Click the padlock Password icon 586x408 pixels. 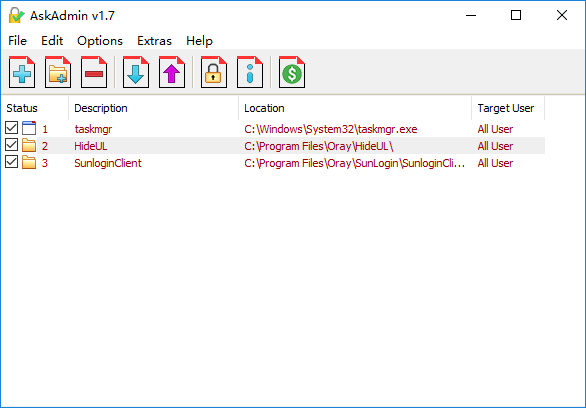point(214,72)
